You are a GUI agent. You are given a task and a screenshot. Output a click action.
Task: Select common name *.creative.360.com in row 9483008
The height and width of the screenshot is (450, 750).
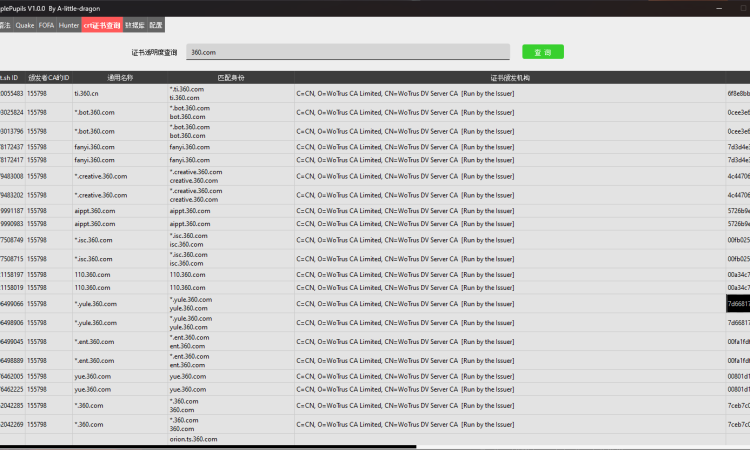tap(120, 176)
